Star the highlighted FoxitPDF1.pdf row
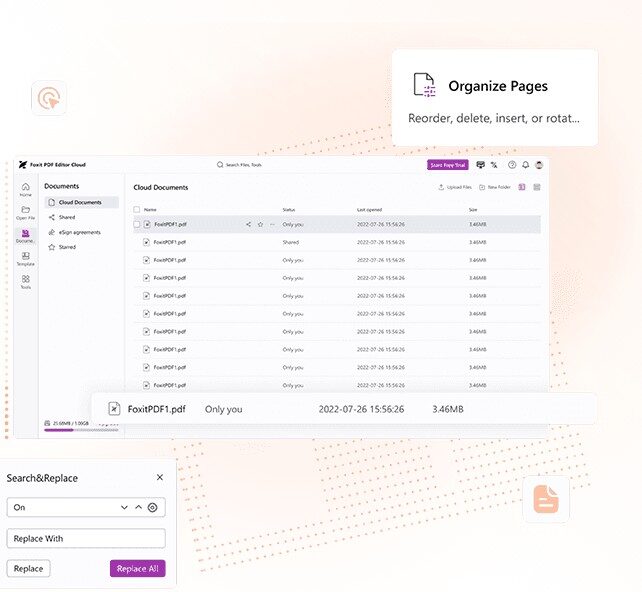Image resolution: width=642 pixels, height=592 pixels. click(x=260, y=225)
